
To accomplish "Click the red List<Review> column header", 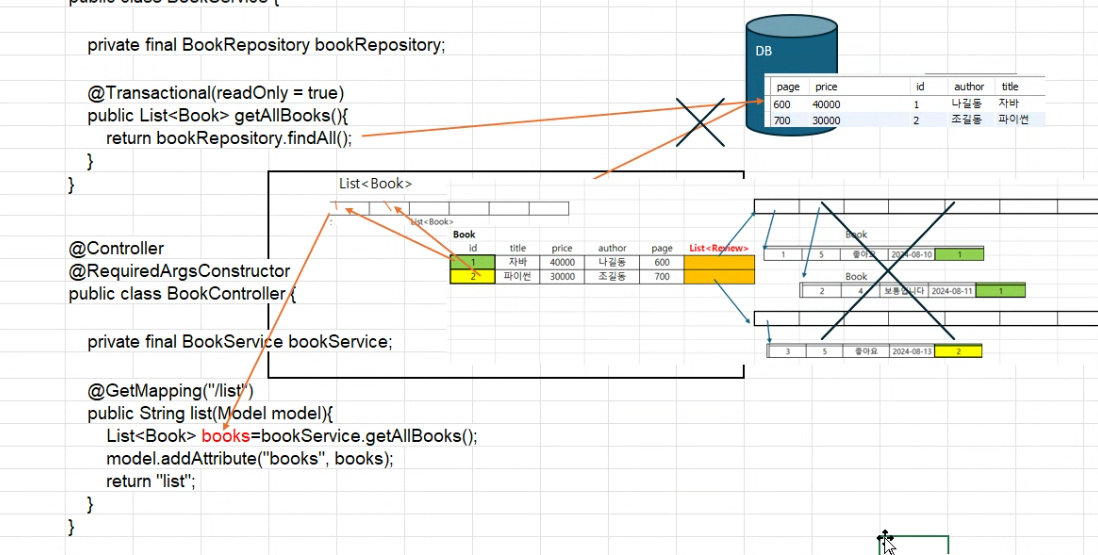I will 719,248.
